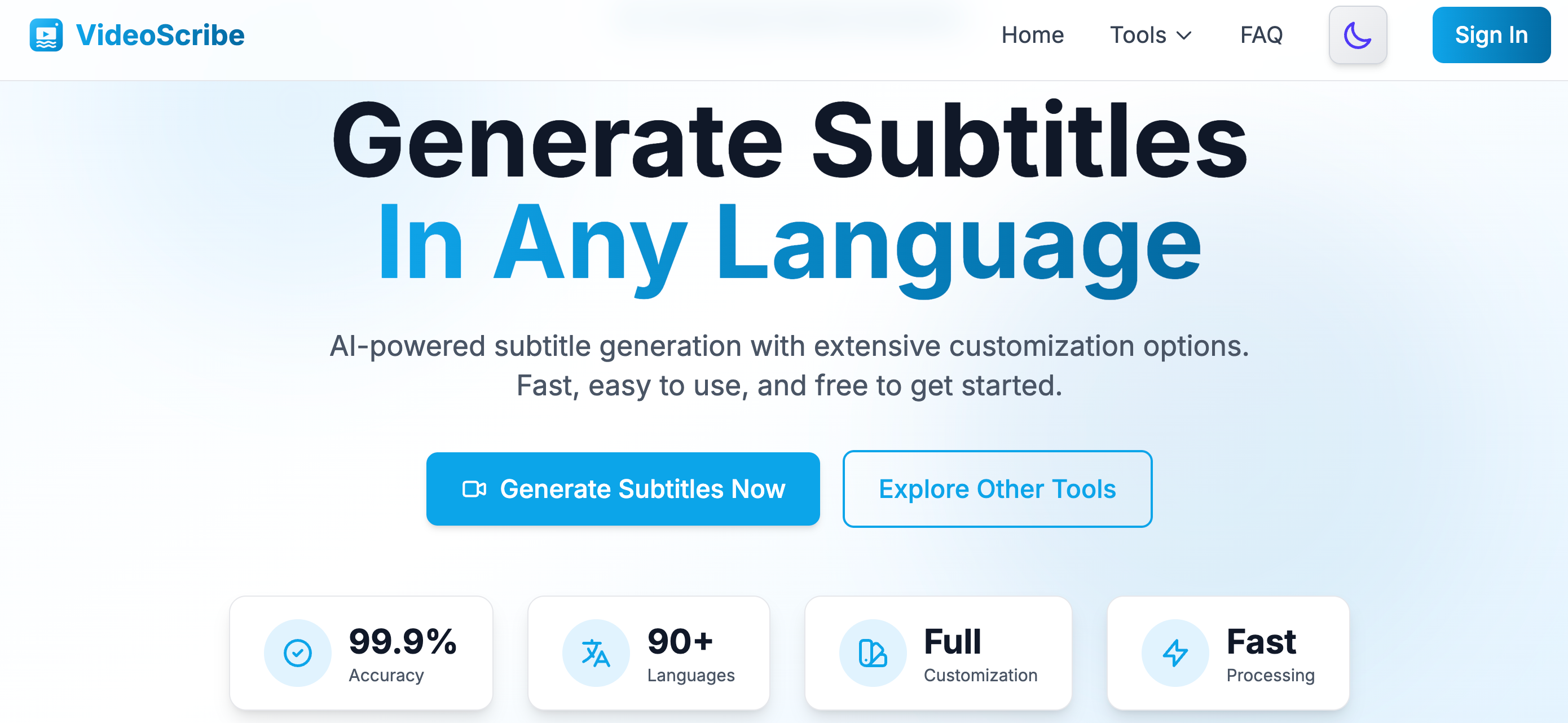Image resolution: width=1568 pixels, height=723 pixels.
Task: Expand the Tools dropdown menu
Action: click(x=1149, y=36)
